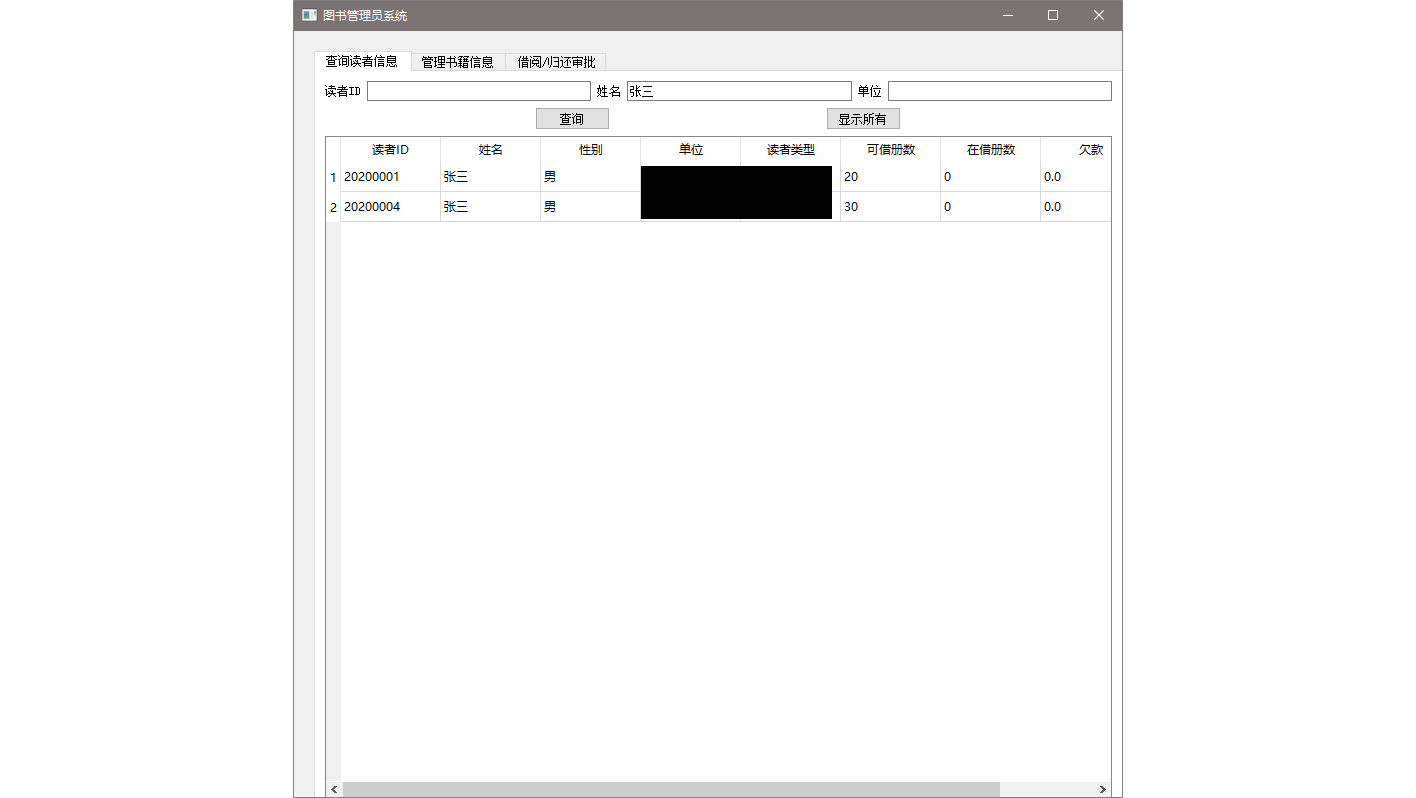Select the 单位 column header

click(x=691, y=150)
